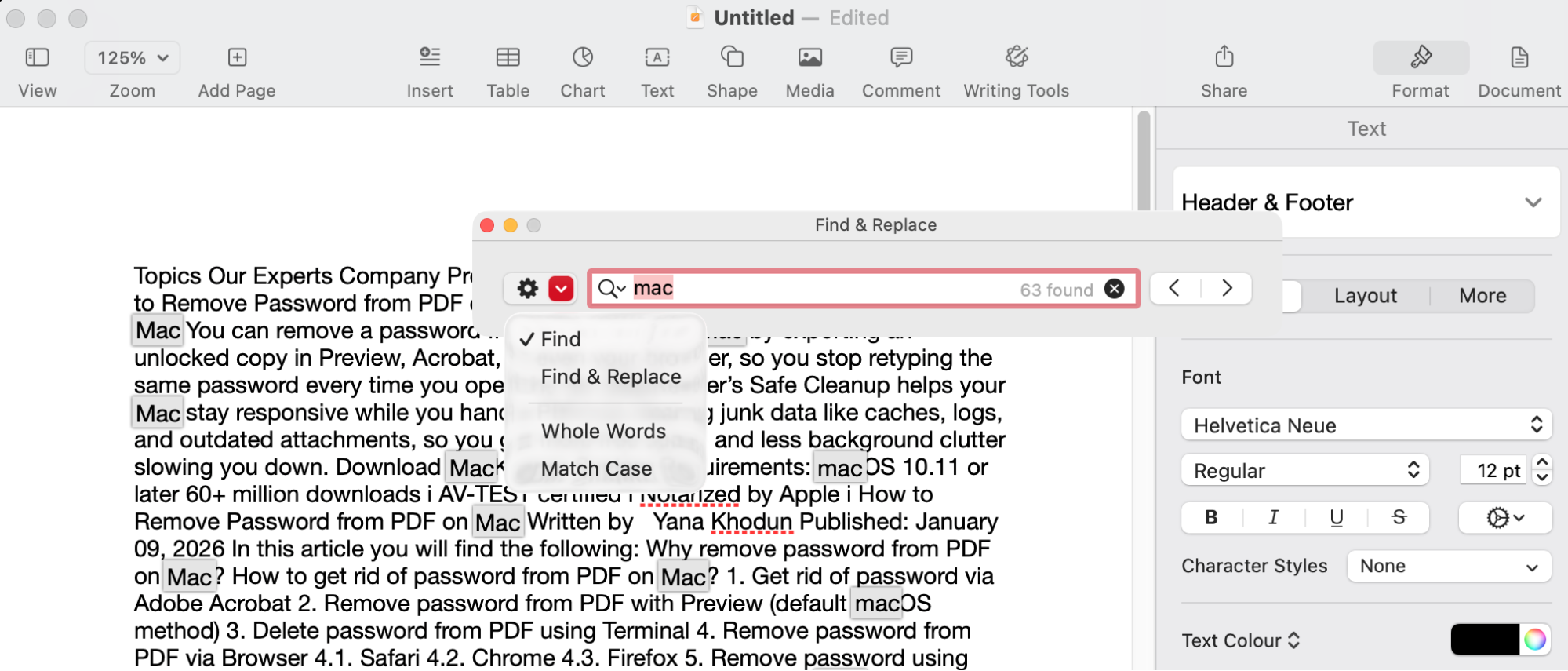Enable Whole Words matching
This screenshot has height=671, width=1568.
pyautogui.click(x=603, y=431)
